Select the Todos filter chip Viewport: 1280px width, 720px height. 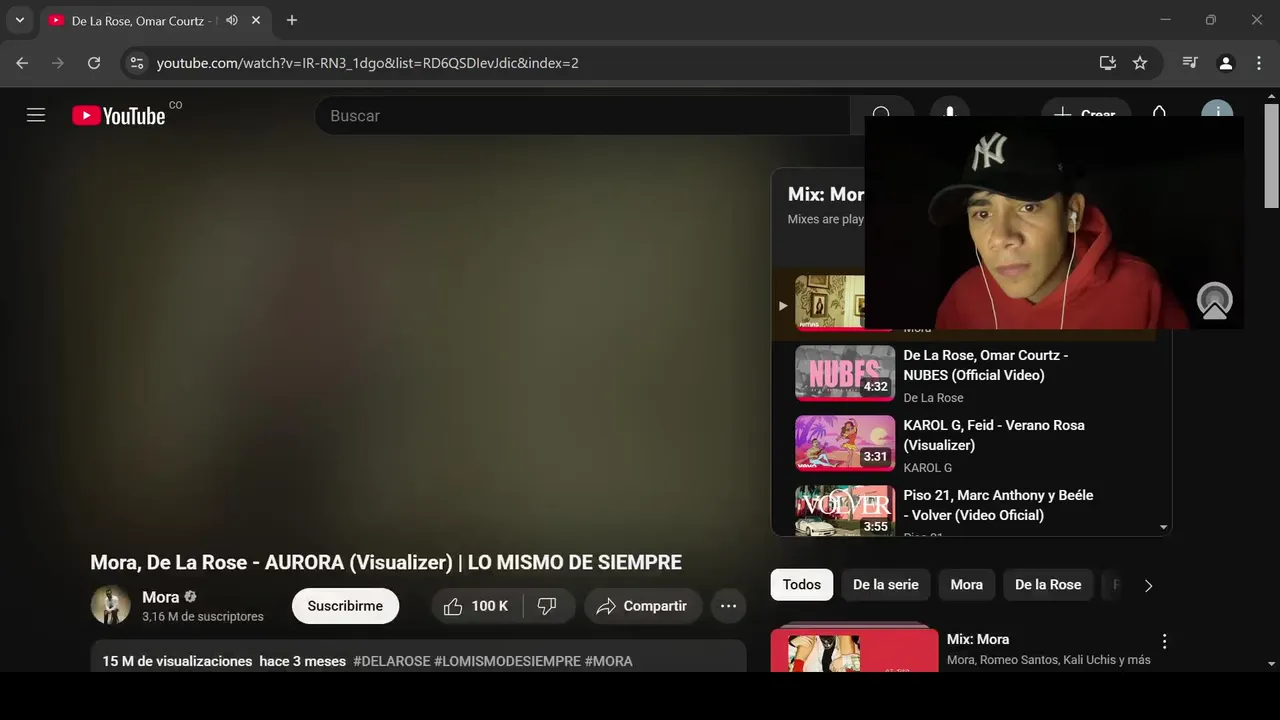[802, 585]
